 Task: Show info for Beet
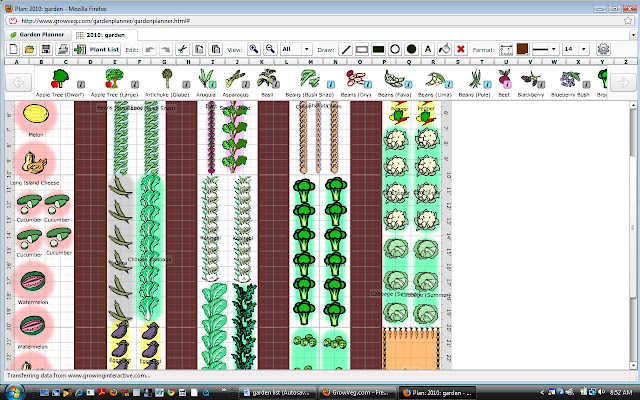click(x=507, y=84)
